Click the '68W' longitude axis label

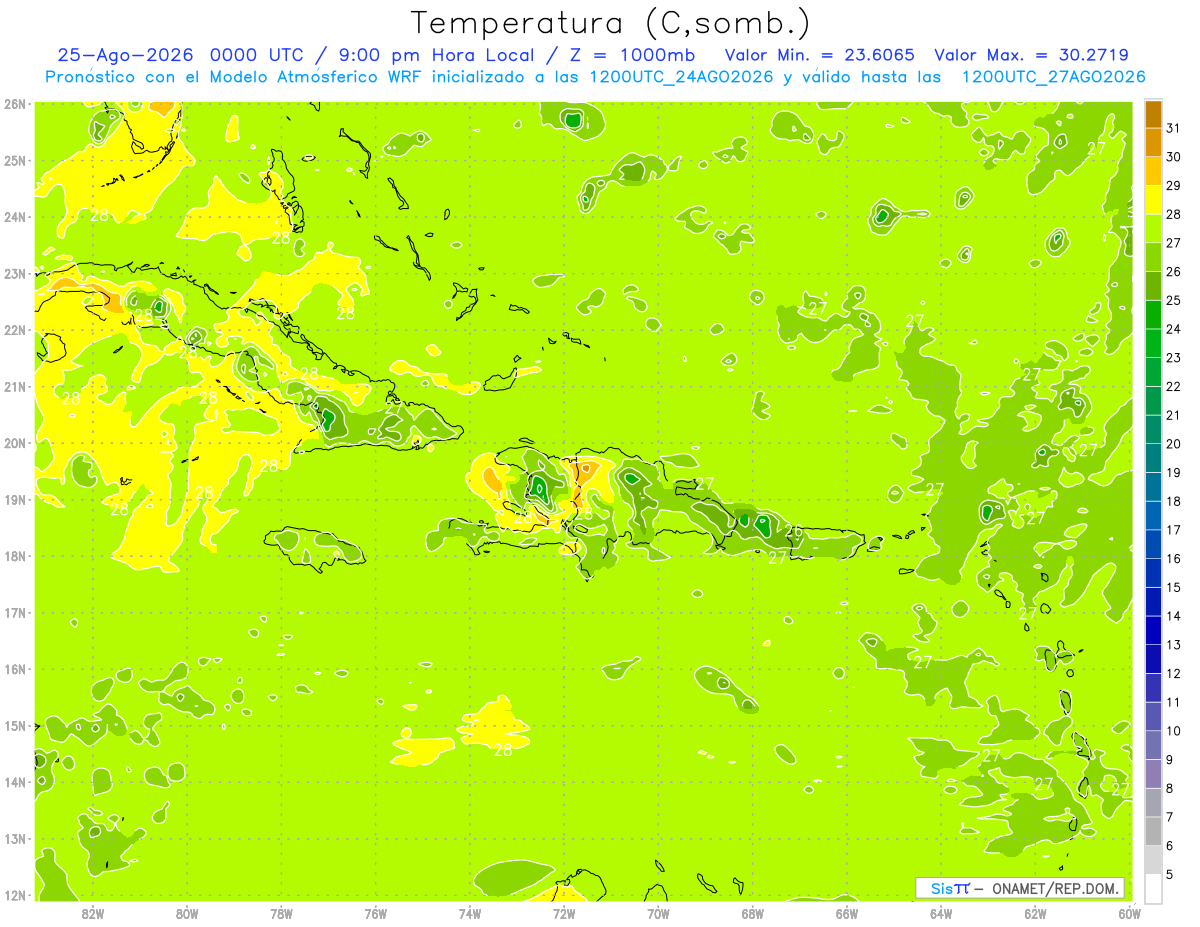pos(753,913)
